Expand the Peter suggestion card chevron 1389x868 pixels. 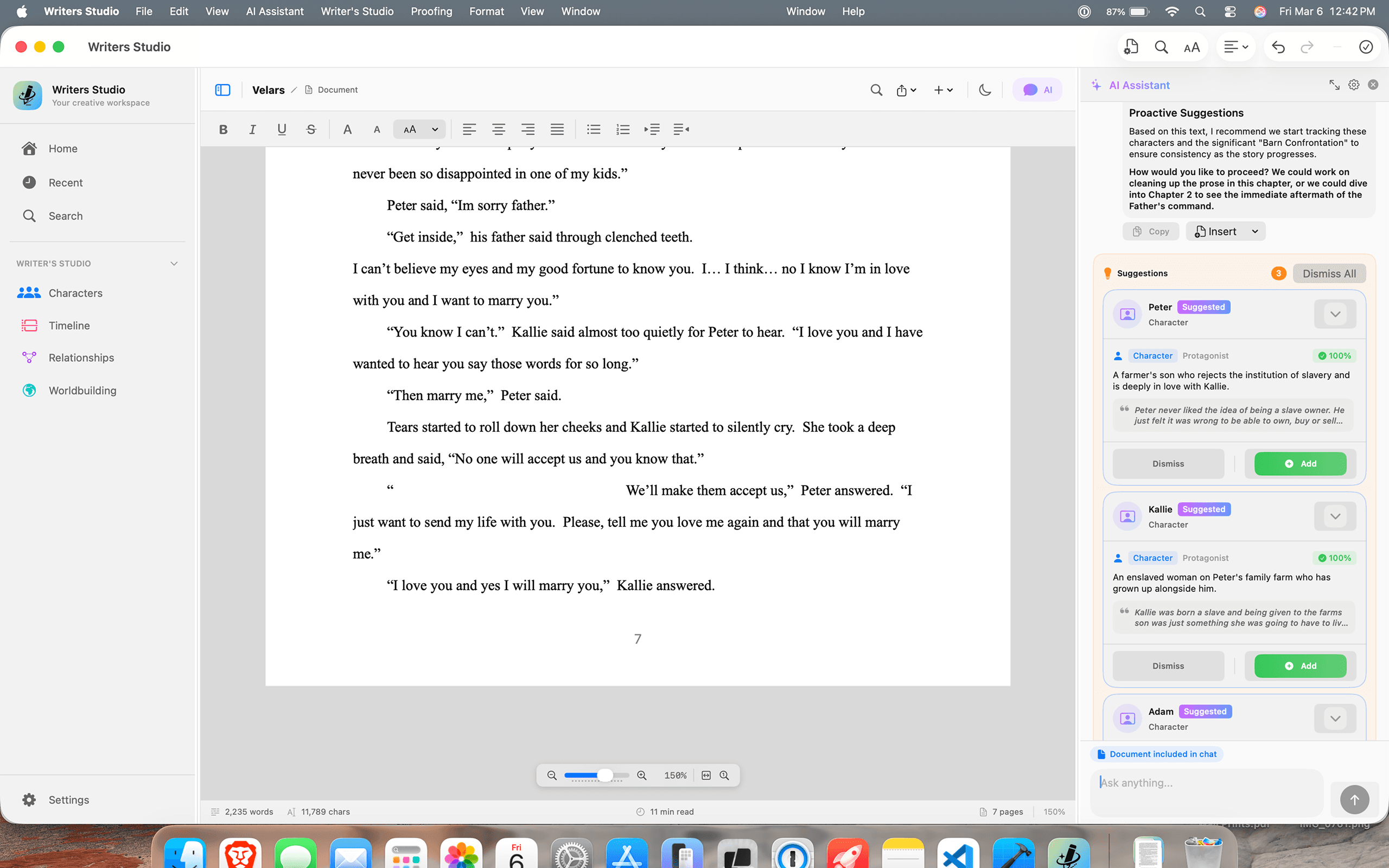pos(1335,314)
